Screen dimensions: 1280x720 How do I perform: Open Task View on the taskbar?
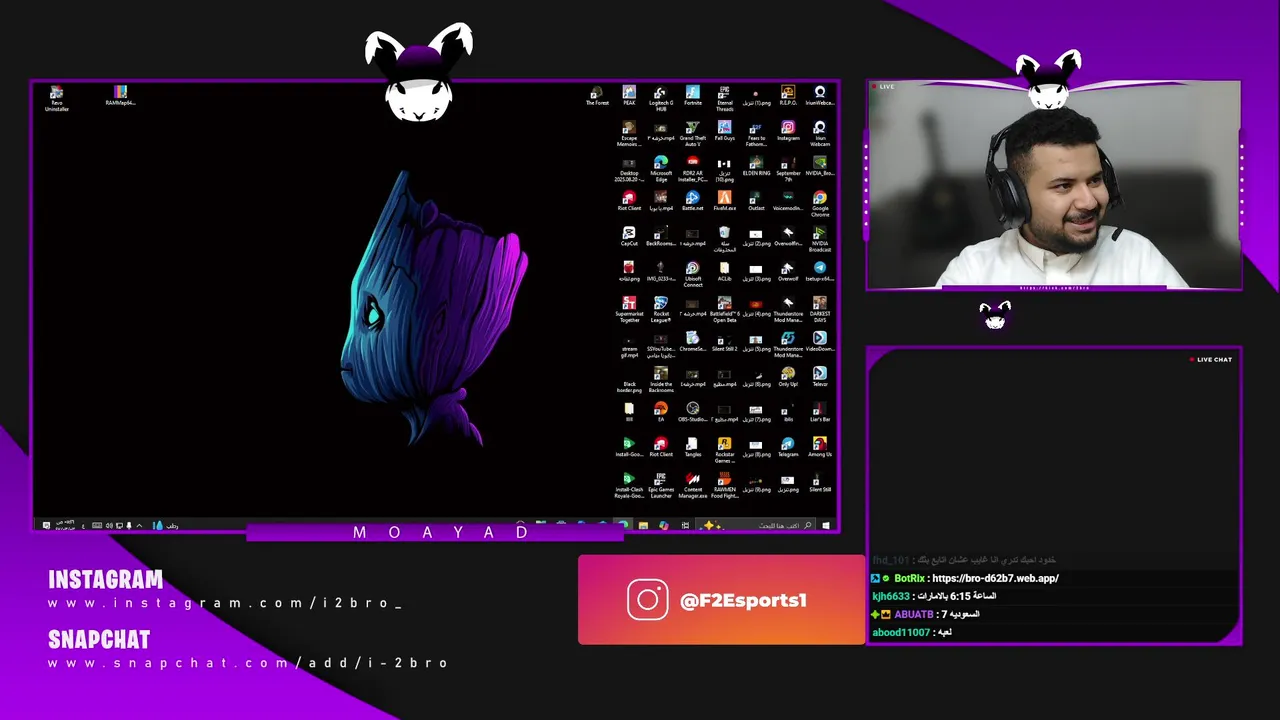(x=685, y=525)
